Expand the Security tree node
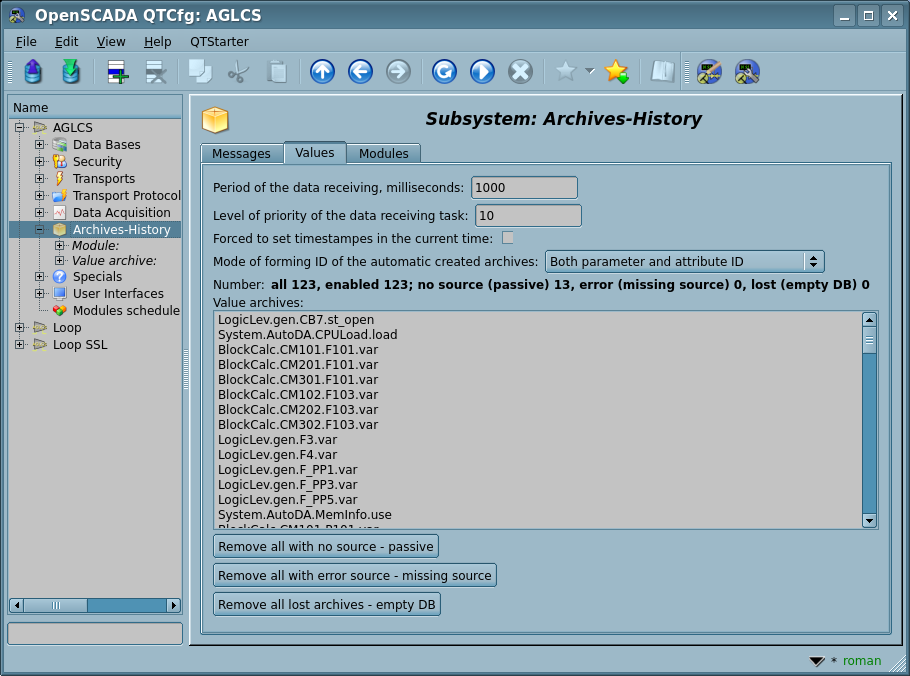 coord(39,161)
